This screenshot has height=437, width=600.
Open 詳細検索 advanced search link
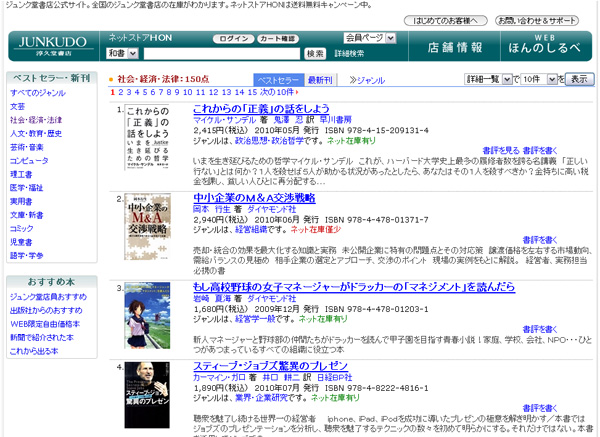349,54
